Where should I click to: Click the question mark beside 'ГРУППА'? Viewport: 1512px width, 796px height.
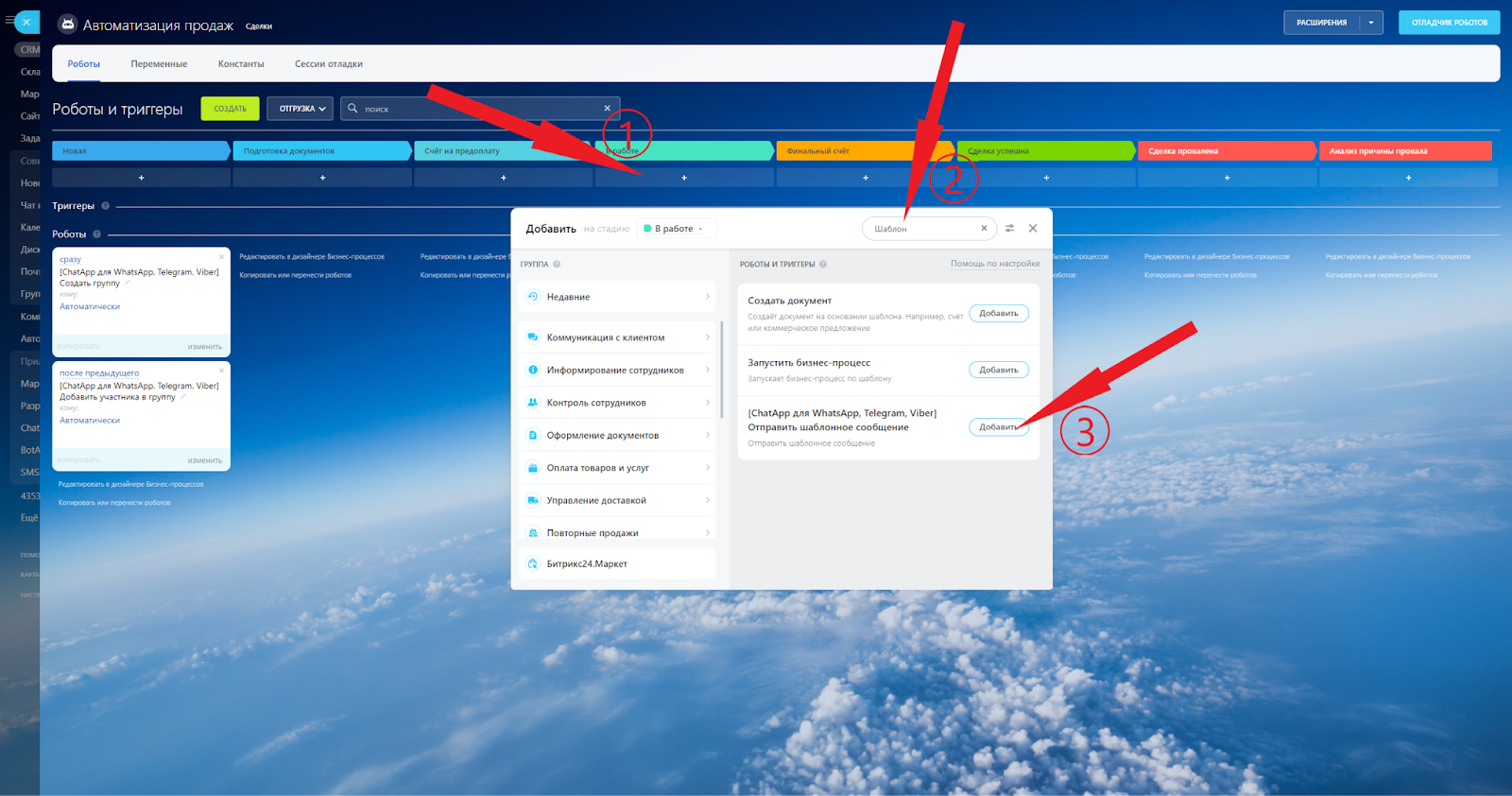coord(557,265)
